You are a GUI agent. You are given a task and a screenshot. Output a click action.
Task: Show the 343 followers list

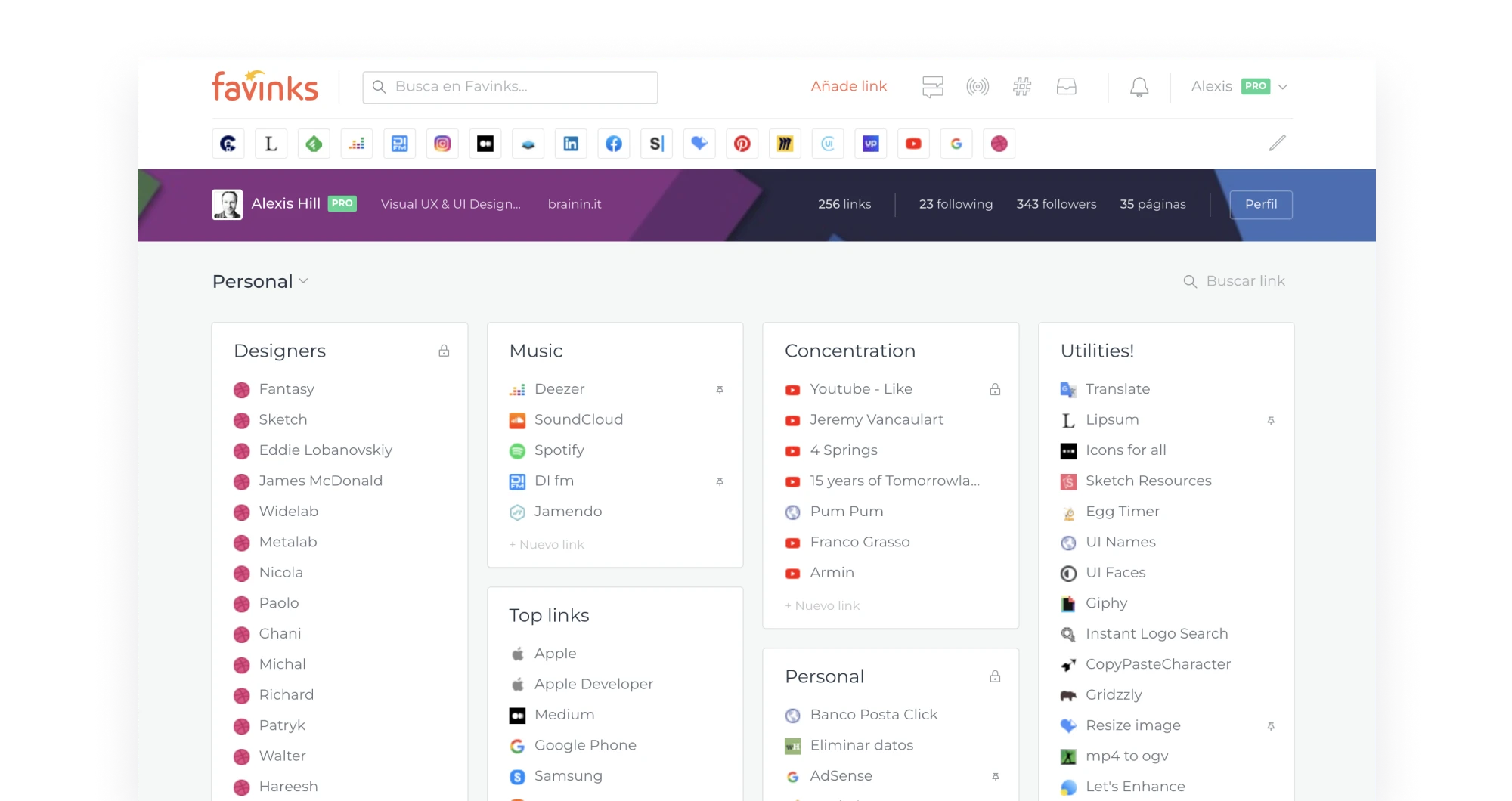click(1056, 204)
